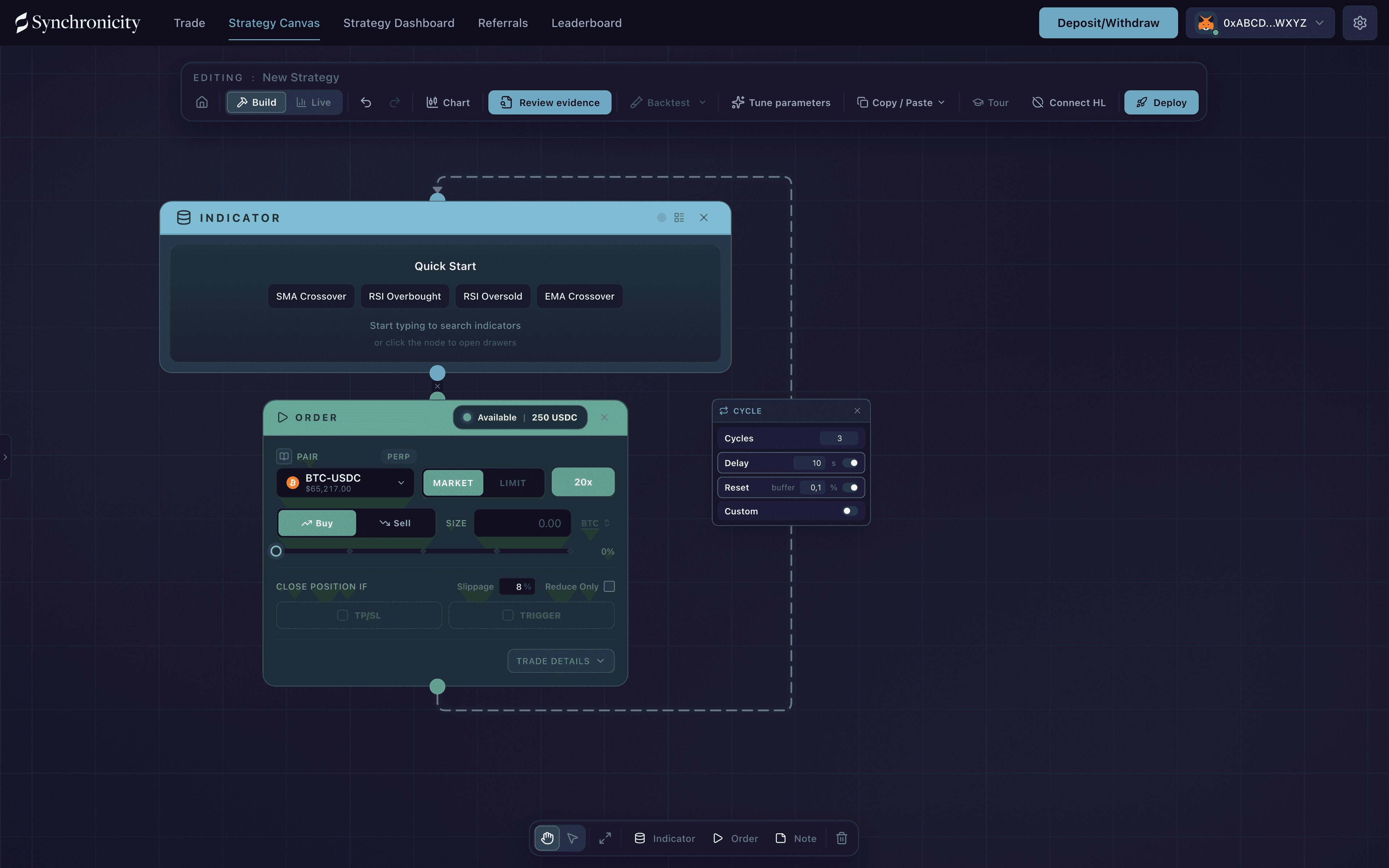Click the Indicator node bottom connector handle
The height and width of the screenshot is (868, 1389).
point(437,373)
